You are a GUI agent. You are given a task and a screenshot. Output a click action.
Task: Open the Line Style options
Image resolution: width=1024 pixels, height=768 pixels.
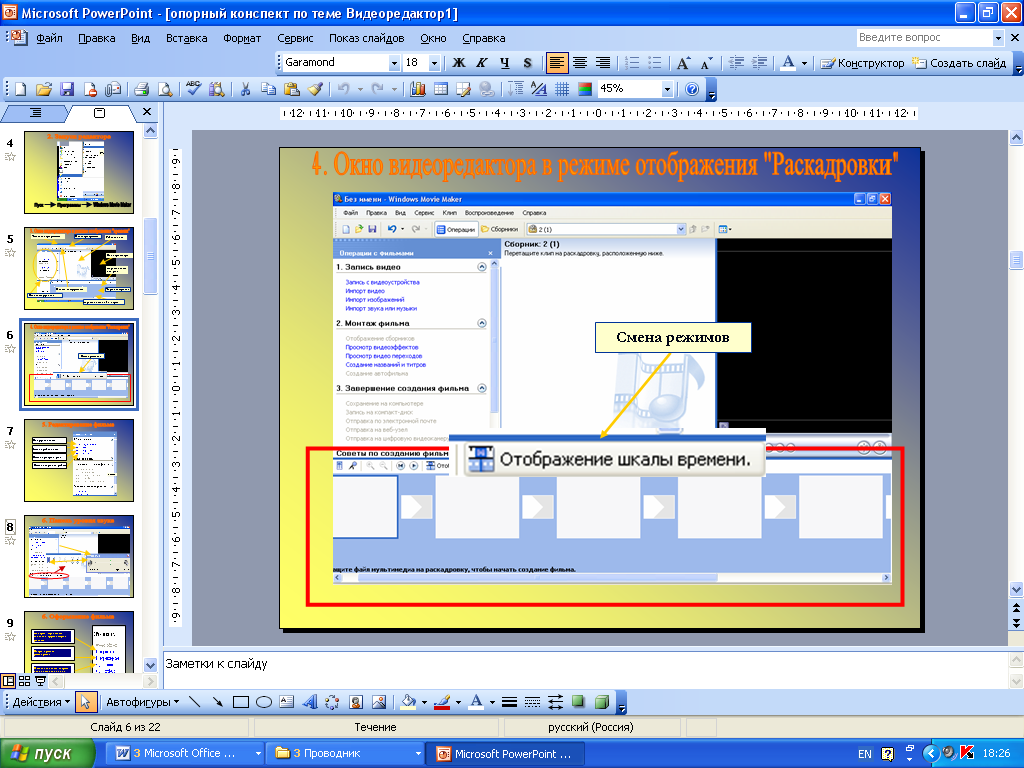510,702
